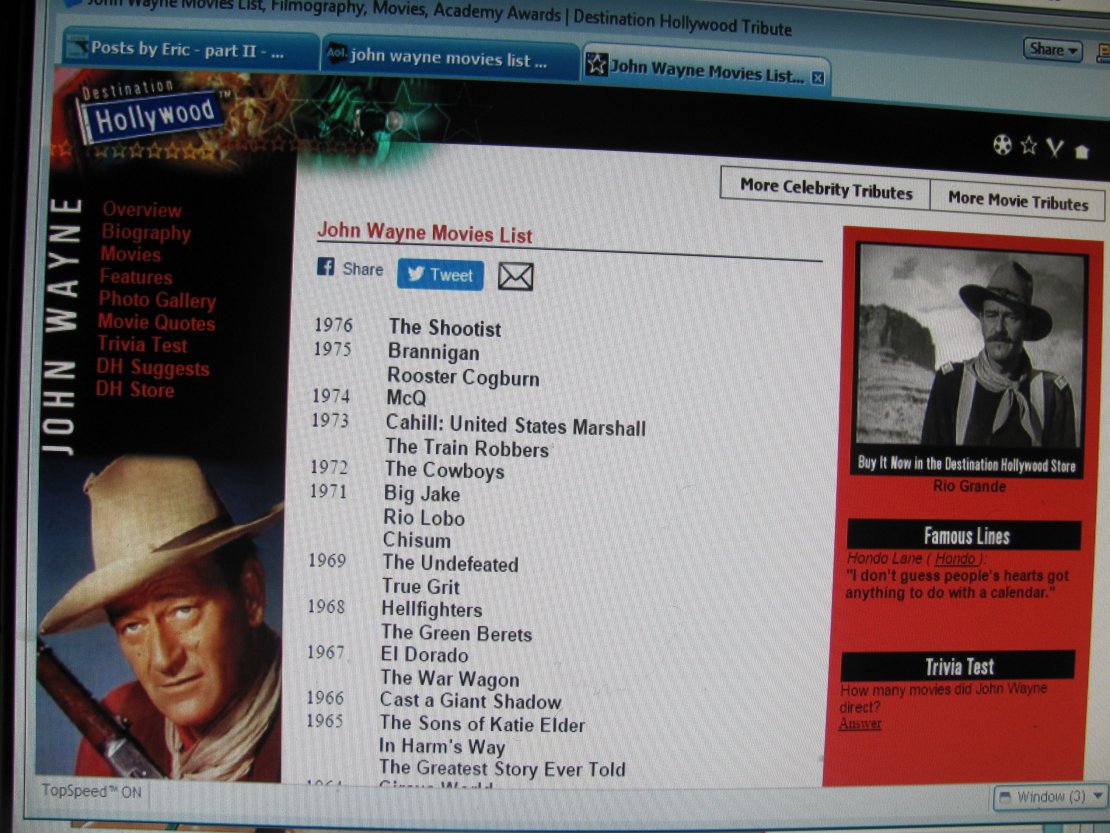Click the Famous Lines header
1110x833 pixels.
(964, 536)
